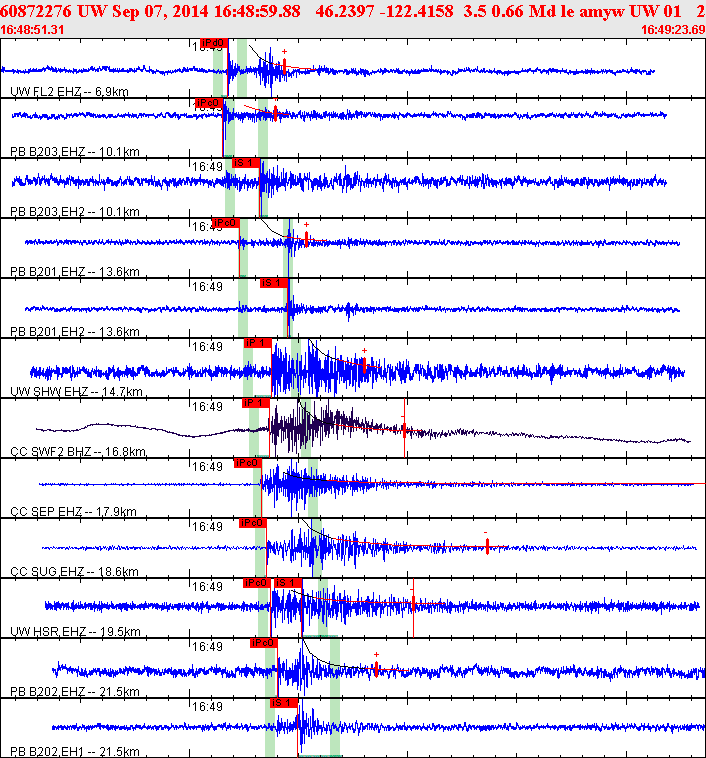Click station label UW FL2 EHZ -- 6.9km
This screenshot has width=706, height=758.
[69, 91]
